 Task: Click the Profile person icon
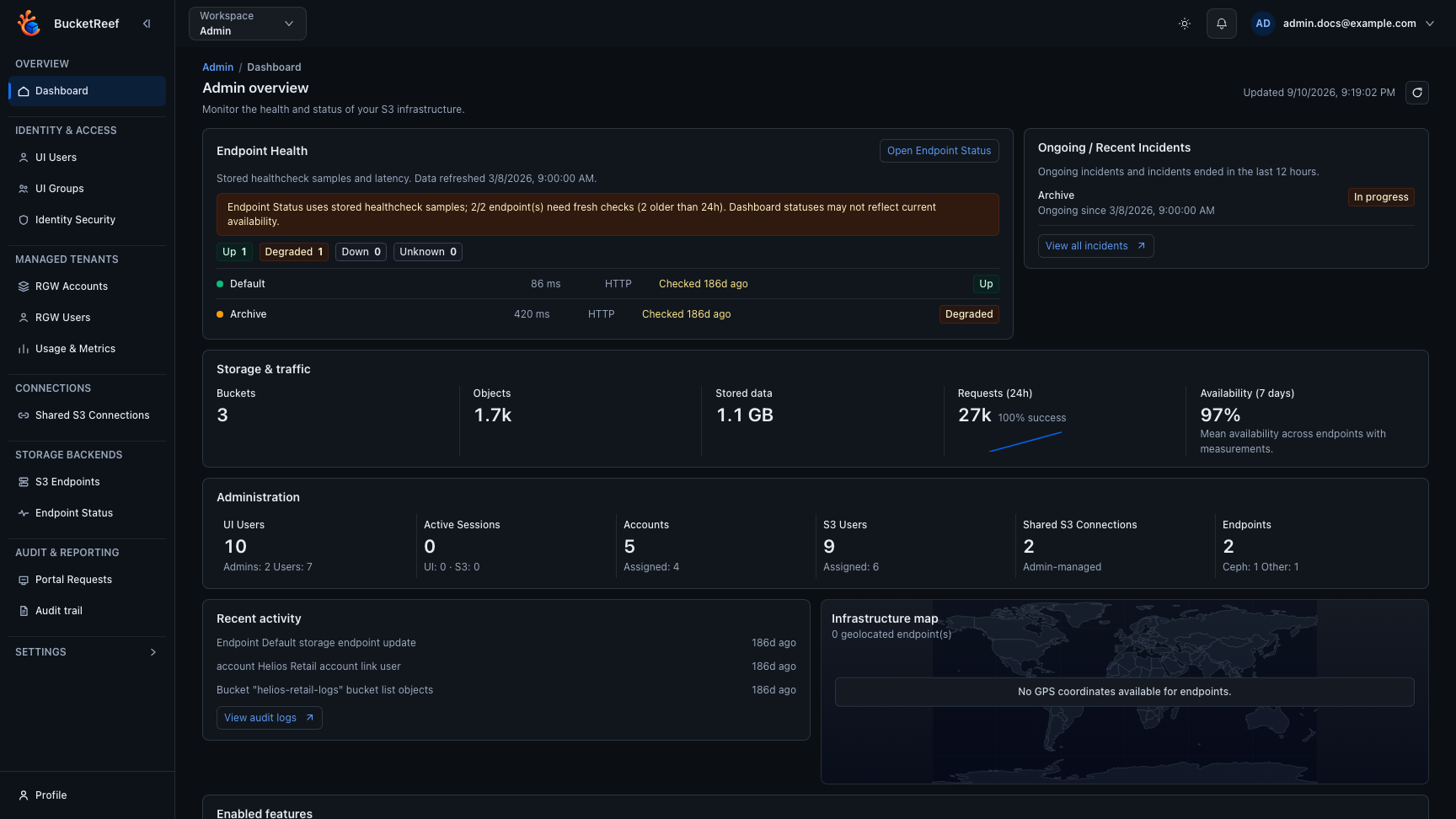(x=24, y=795)
